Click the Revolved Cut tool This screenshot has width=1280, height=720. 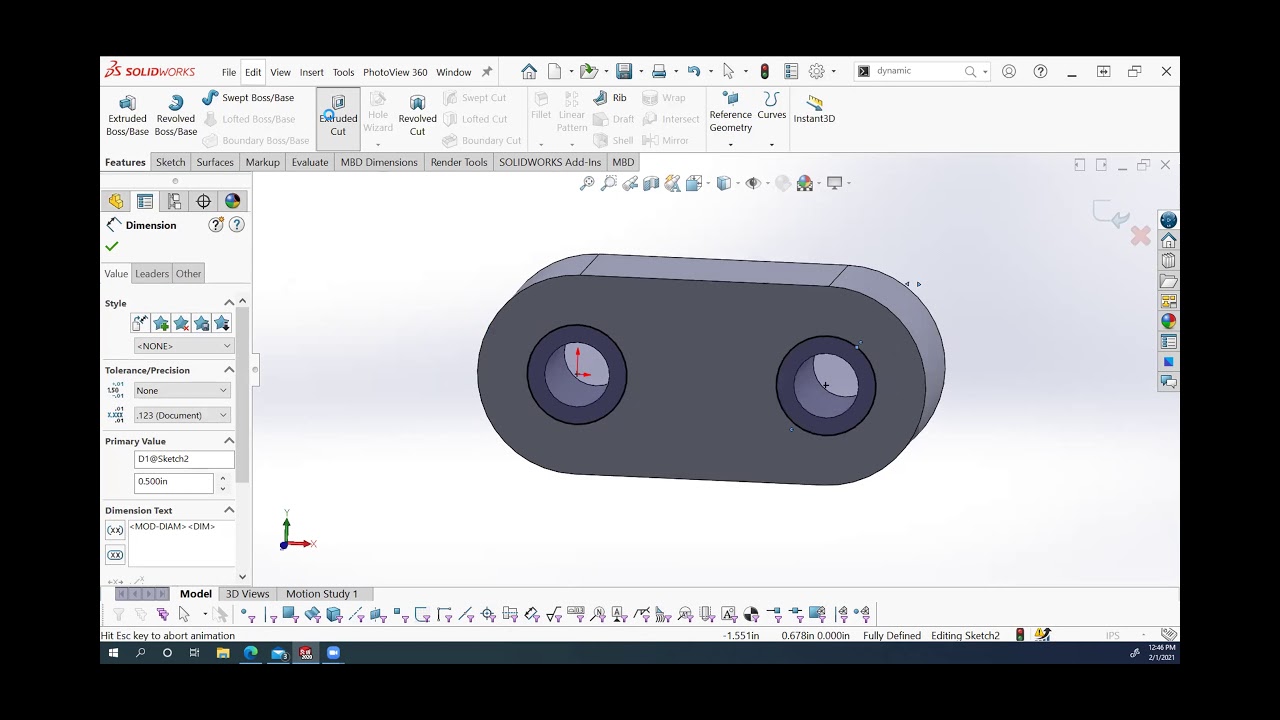coord(417,116)
